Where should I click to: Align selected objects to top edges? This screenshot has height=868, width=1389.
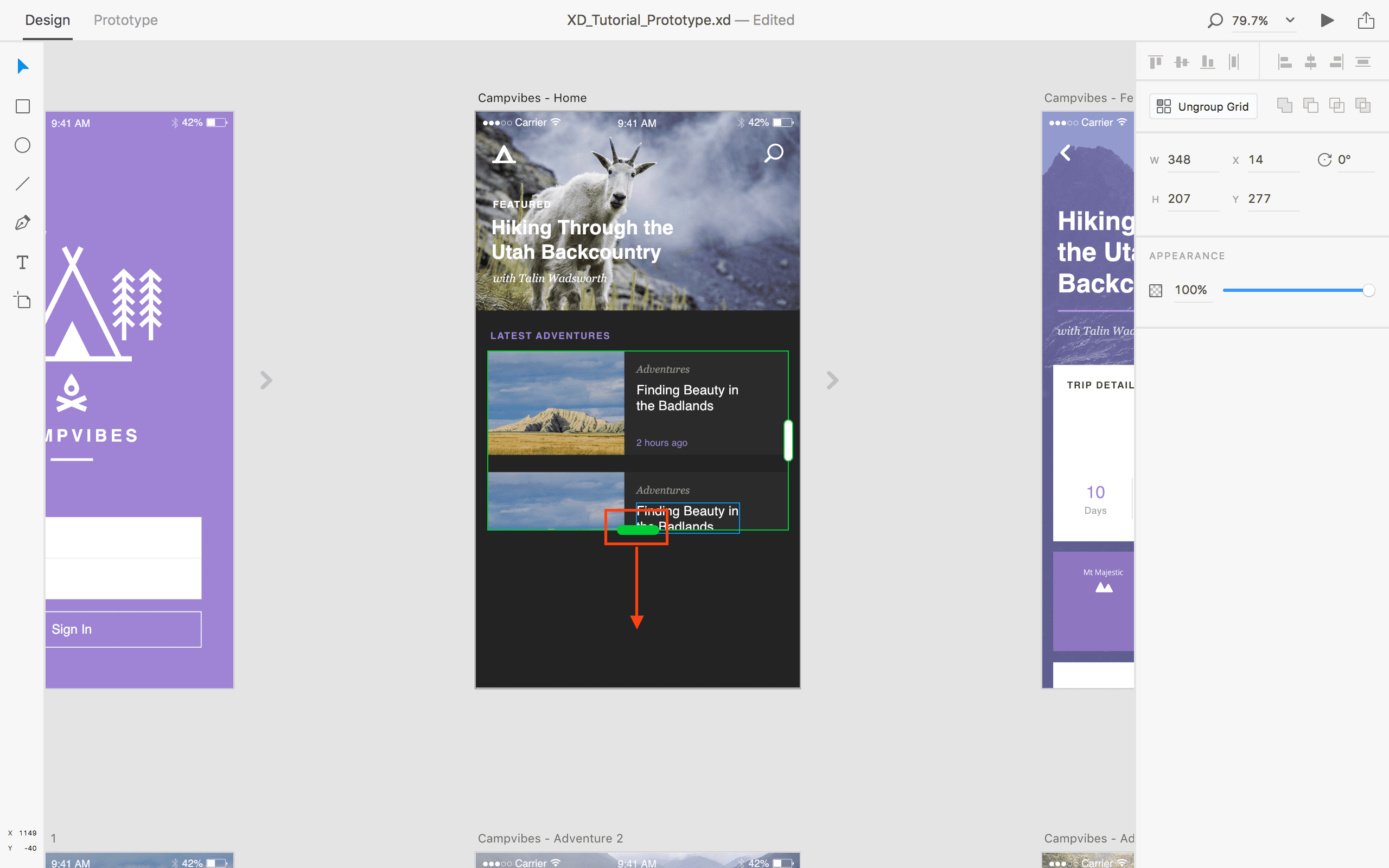[x=1155, y=61]
